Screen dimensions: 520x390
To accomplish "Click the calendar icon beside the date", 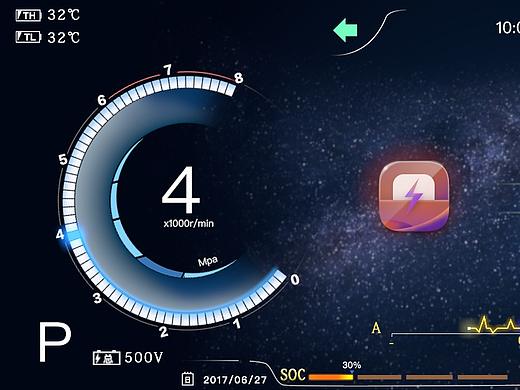I will coord(187,379).
